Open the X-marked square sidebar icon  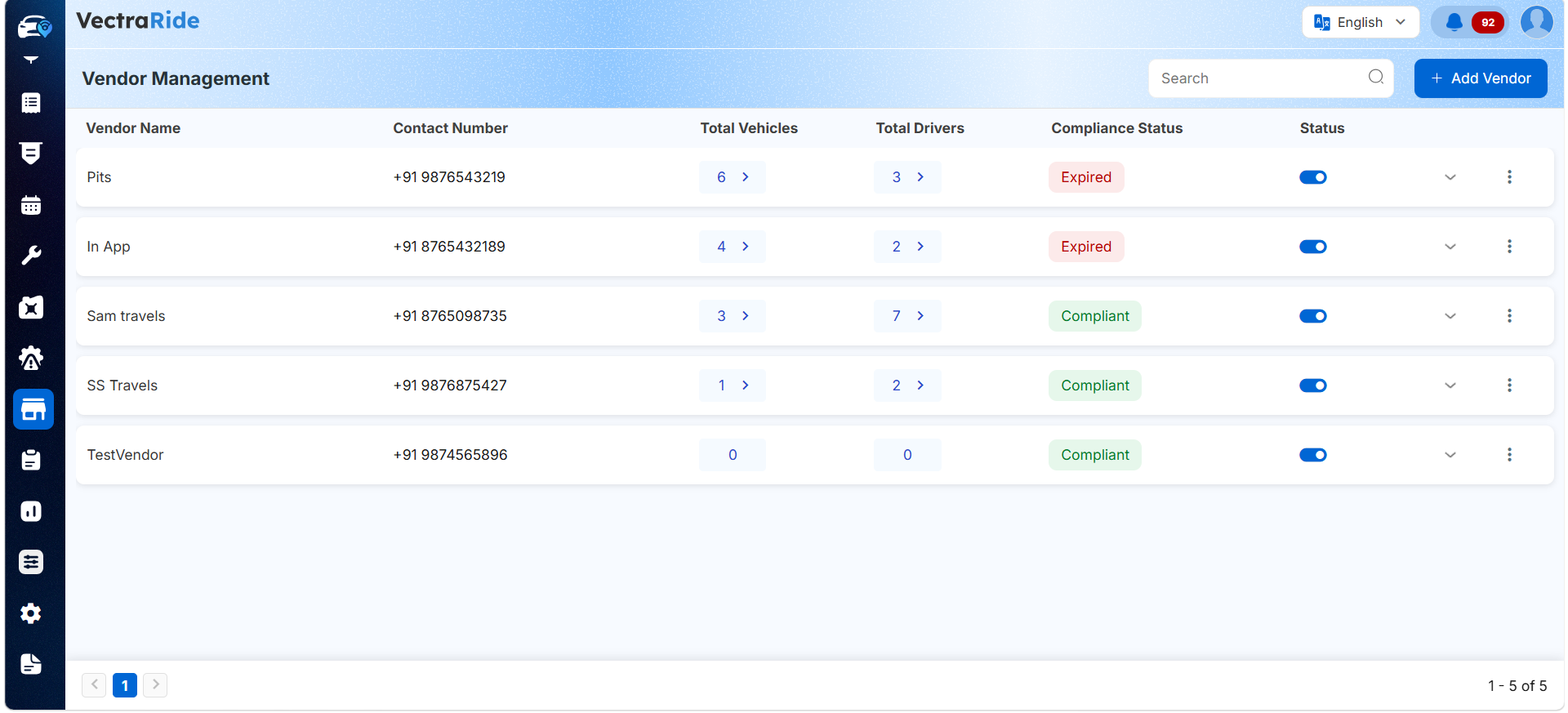[x=31, y=307]
